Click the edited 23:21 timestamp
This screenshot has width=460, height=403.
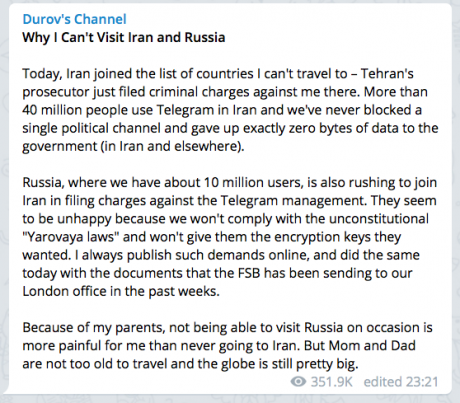point(401,382)
